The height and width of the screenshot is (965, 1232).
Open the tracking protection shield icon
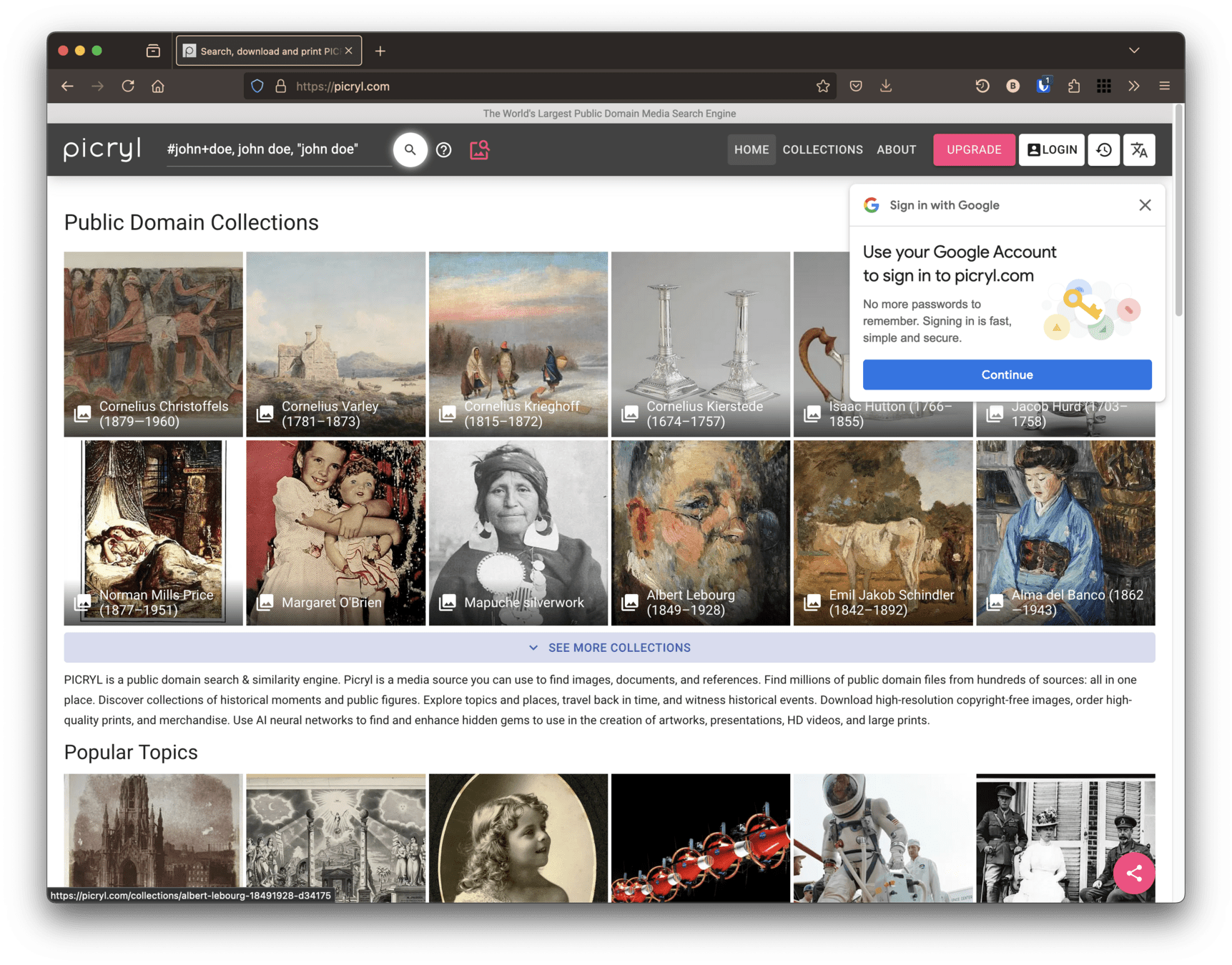point(257,86)
